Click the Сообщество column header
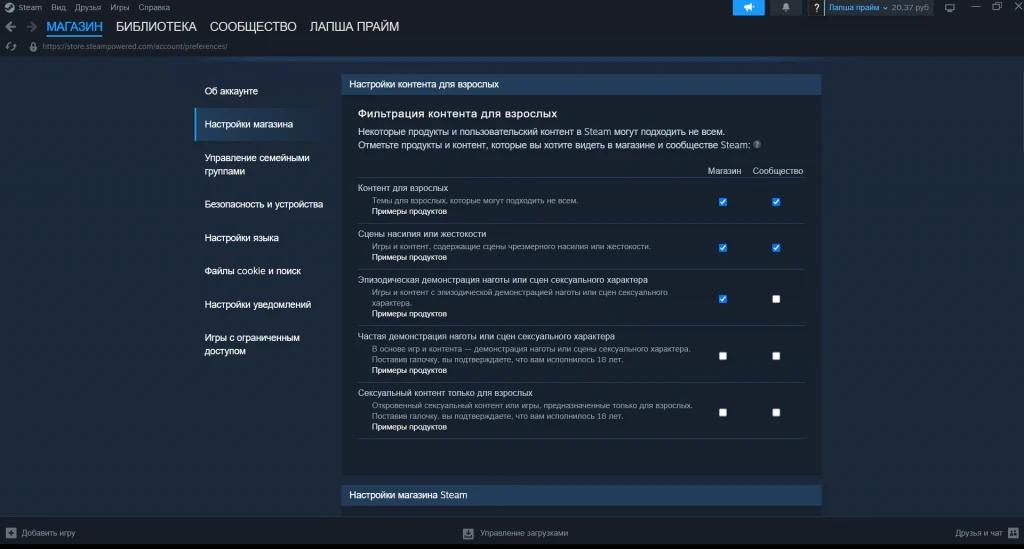Screen dimensions: 1024x549 (778, 171)
